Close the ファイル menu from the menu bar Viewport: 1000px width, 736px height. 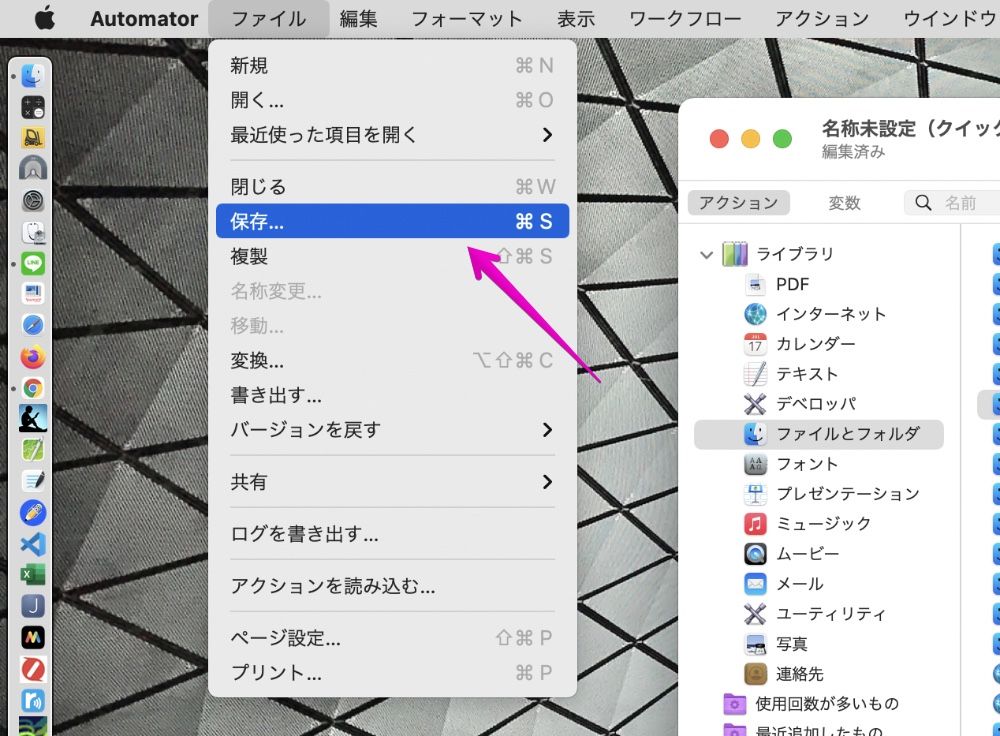point(268,18)
